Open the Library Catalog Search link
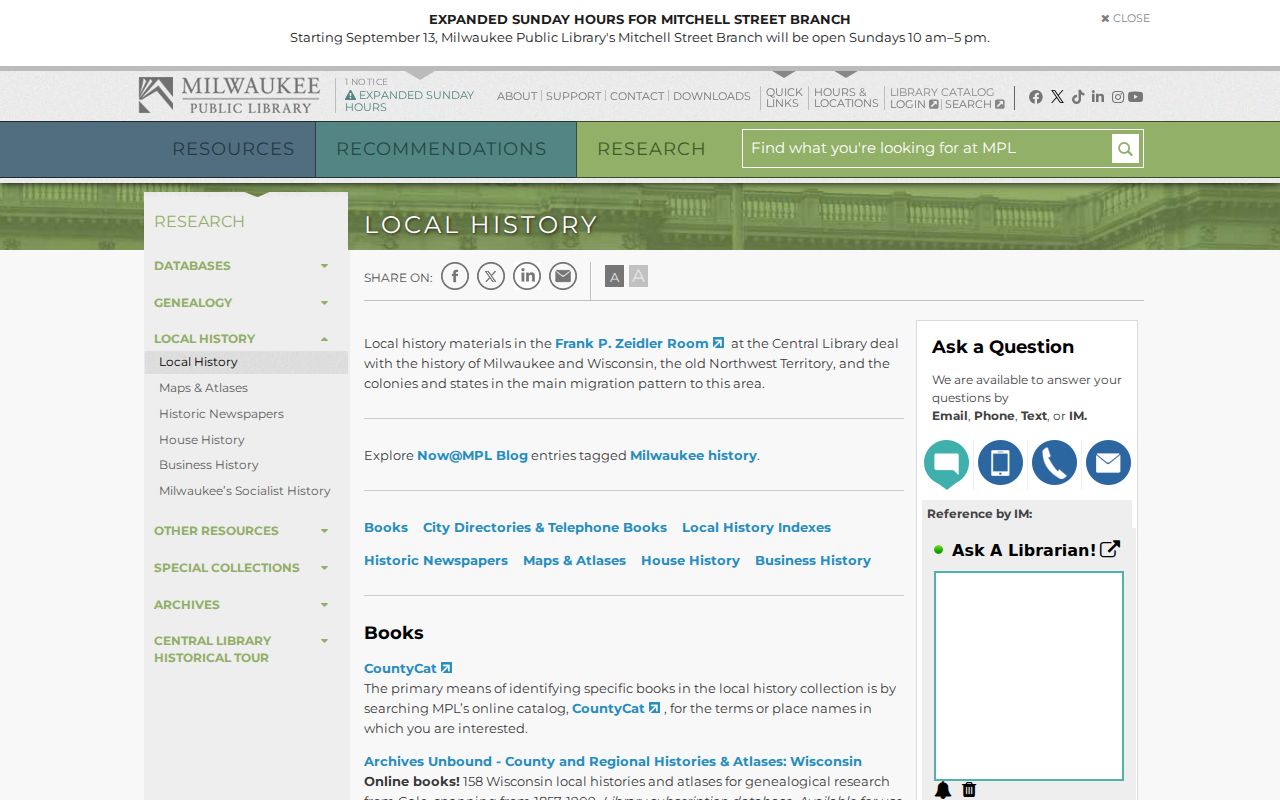Image resolution: width=1280 pixels, height=800 pixels. click(974, 104)
